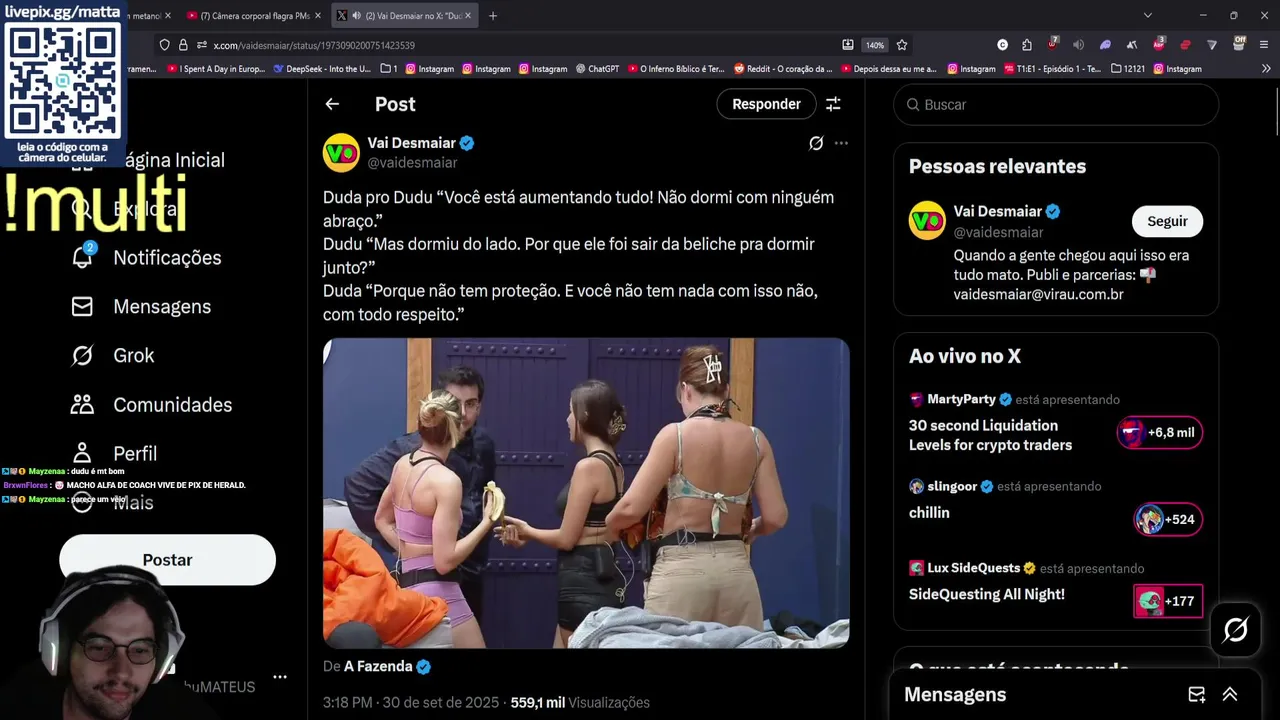Play the A Fazenda video in the post
Image resolution: width=1280 pixels, height=720 pixels.
586,493
